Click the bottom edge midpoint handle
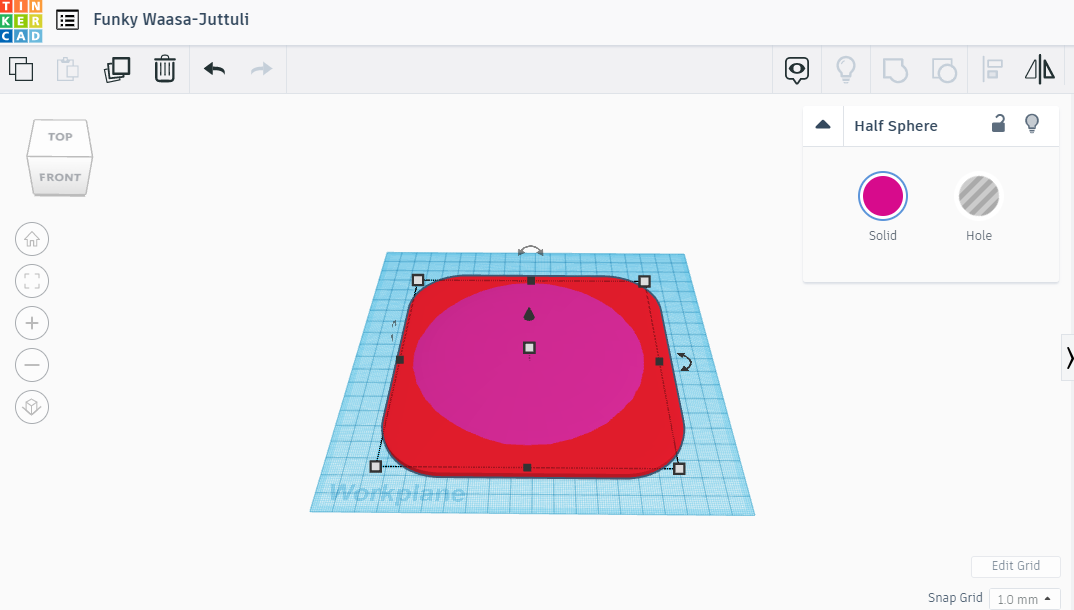The image size is (1074, 610). pyautogui.click(x=527, y=468)
